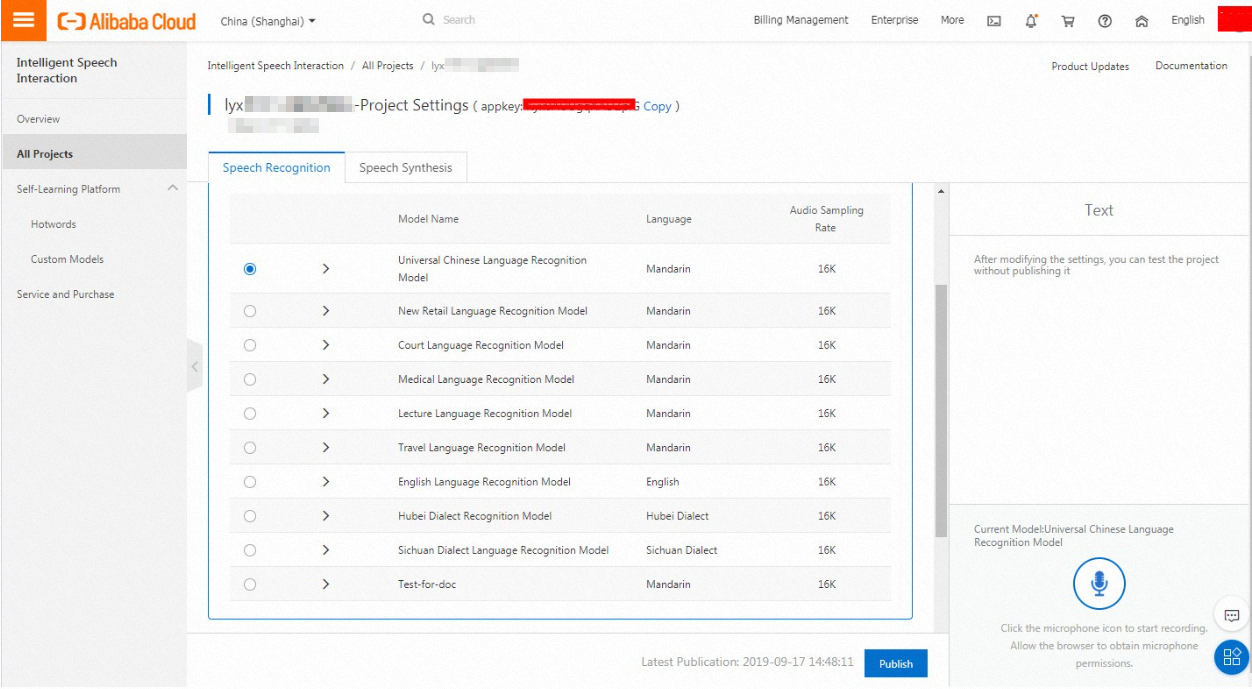Open the blue quick-access grid icon
Viewport: 1252px width, 689px height.
pyautogui.click(x=1232, y=657)
